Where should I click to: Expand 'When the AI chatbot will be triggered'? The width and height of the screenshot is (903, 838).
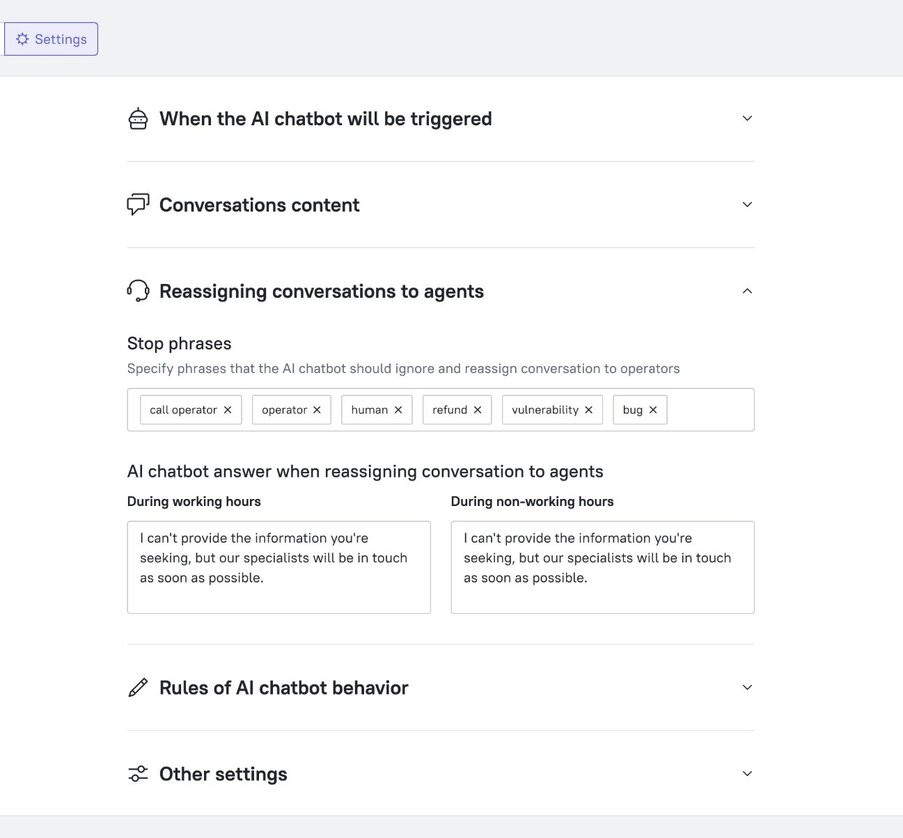point(747,119)
